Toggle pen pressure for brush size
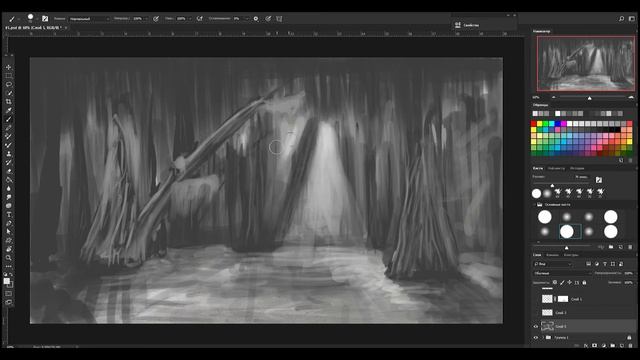Viewport: 640px width, 360px height. (268, 19)
